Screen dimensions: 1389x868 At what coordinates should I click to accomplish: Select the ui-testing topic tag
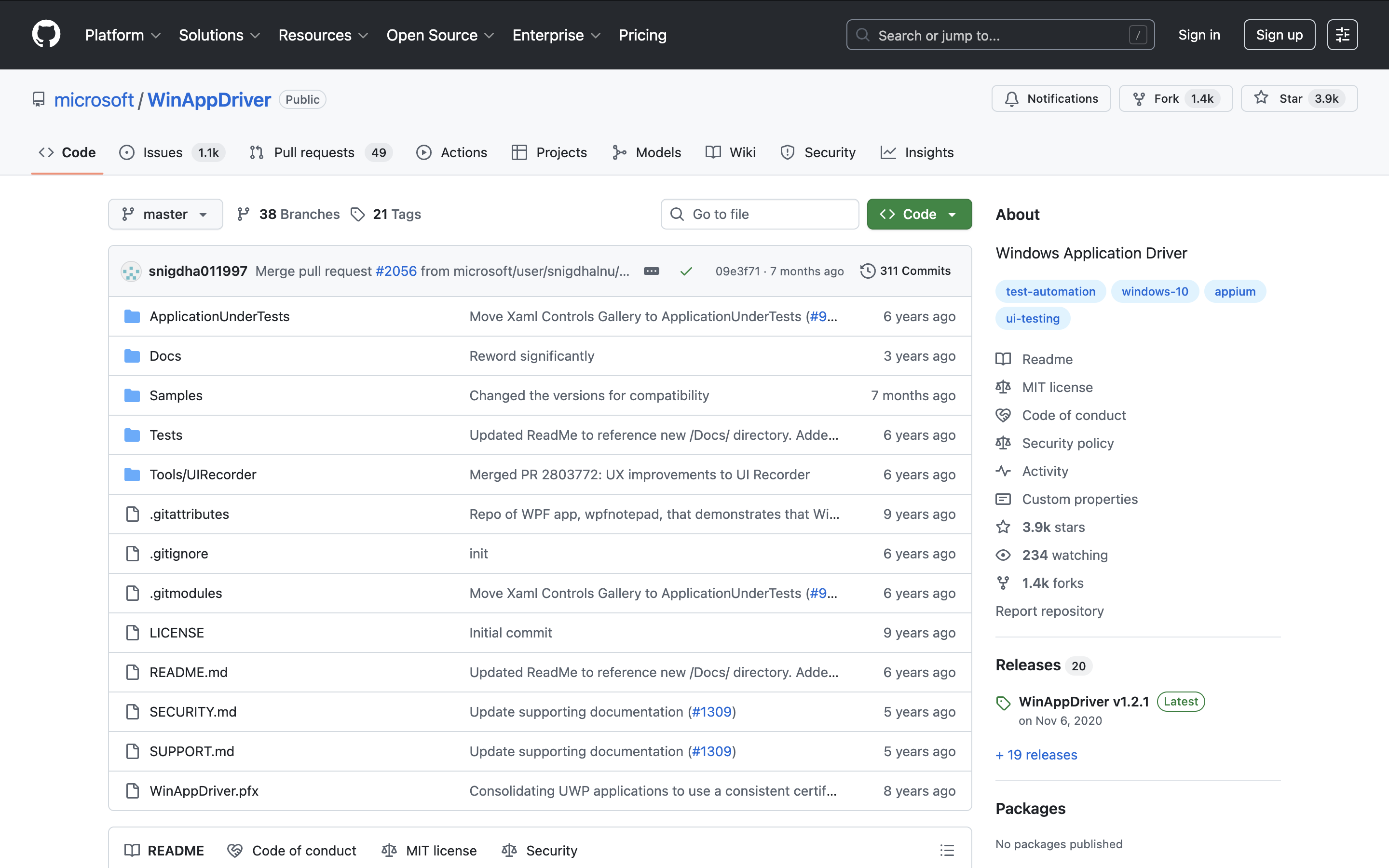[1032, 318]
